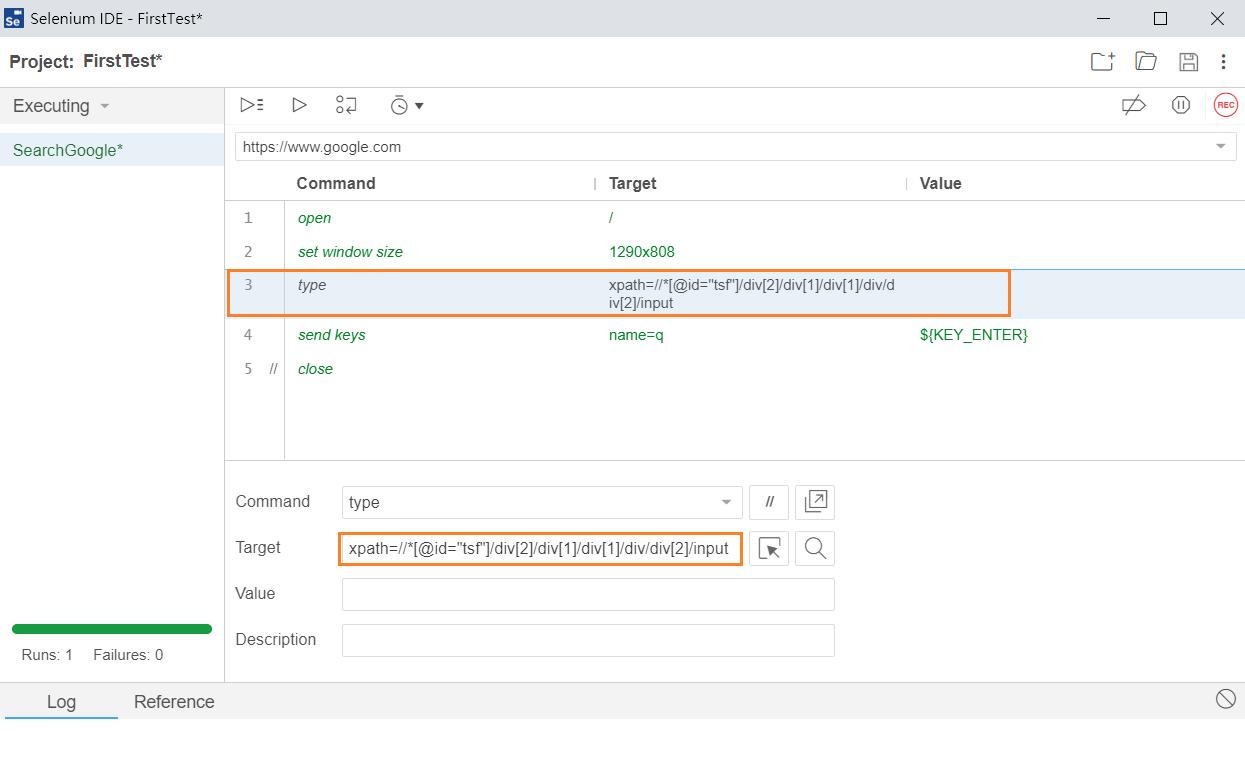Image resolution: width=1245 pixels, height=757 pixels.
Task: Toggle enable/disable command comment button
Action: (769, 502)
